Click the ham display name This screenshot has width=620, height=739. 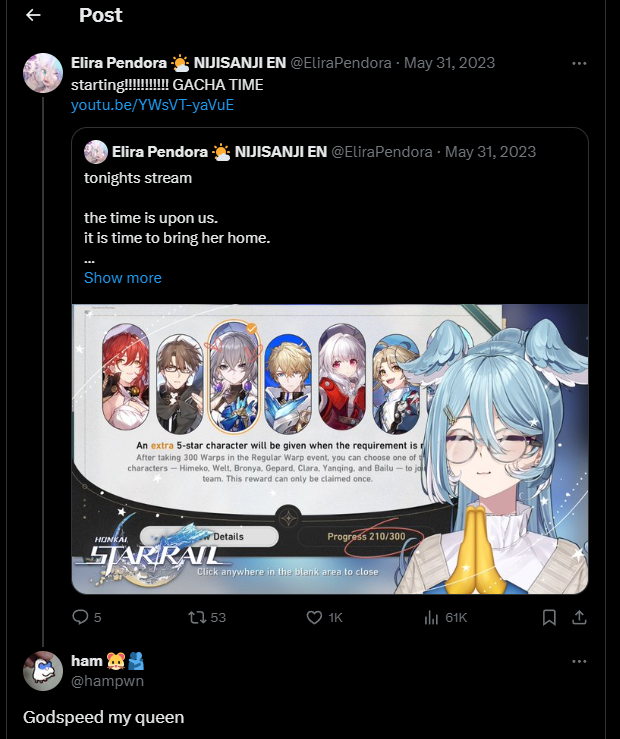tap(87, 661)
